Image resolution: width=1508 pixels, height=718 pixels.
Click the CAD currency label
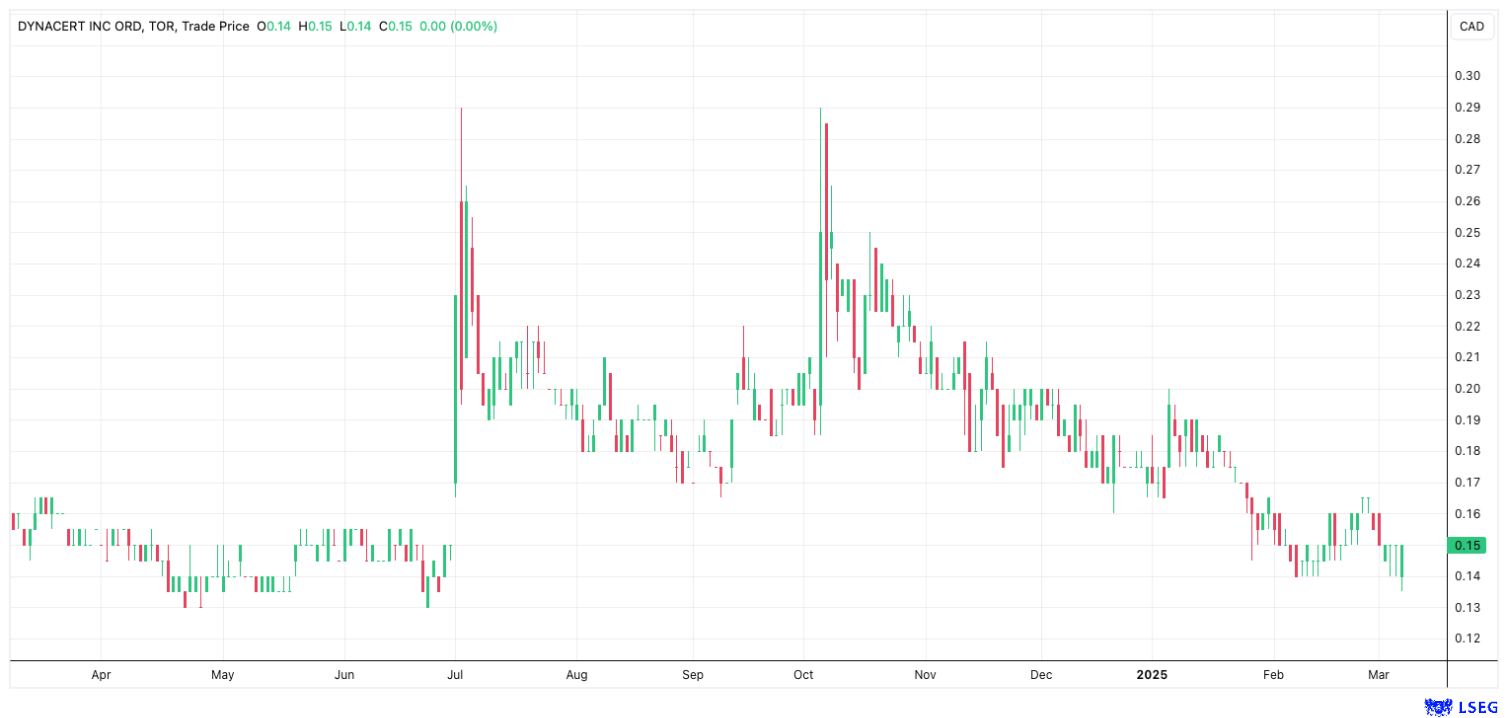(x=1471, y=27)
